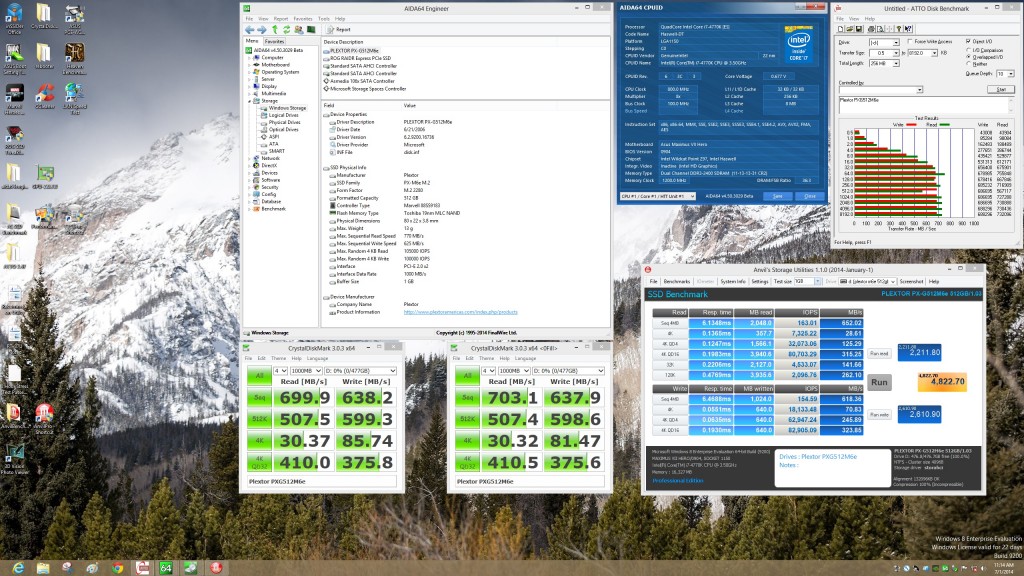Switch to Anvil's Storage Utilities red taskbar icon

pyautogui.click(x=216, y=568)
